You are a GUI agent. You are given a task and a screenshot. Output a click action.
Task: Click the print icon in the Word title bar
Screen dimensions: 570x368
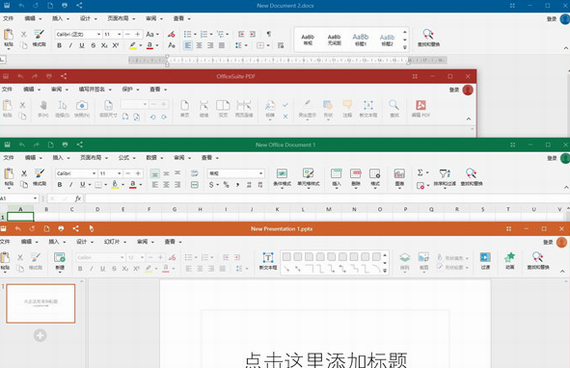[65, 5]
